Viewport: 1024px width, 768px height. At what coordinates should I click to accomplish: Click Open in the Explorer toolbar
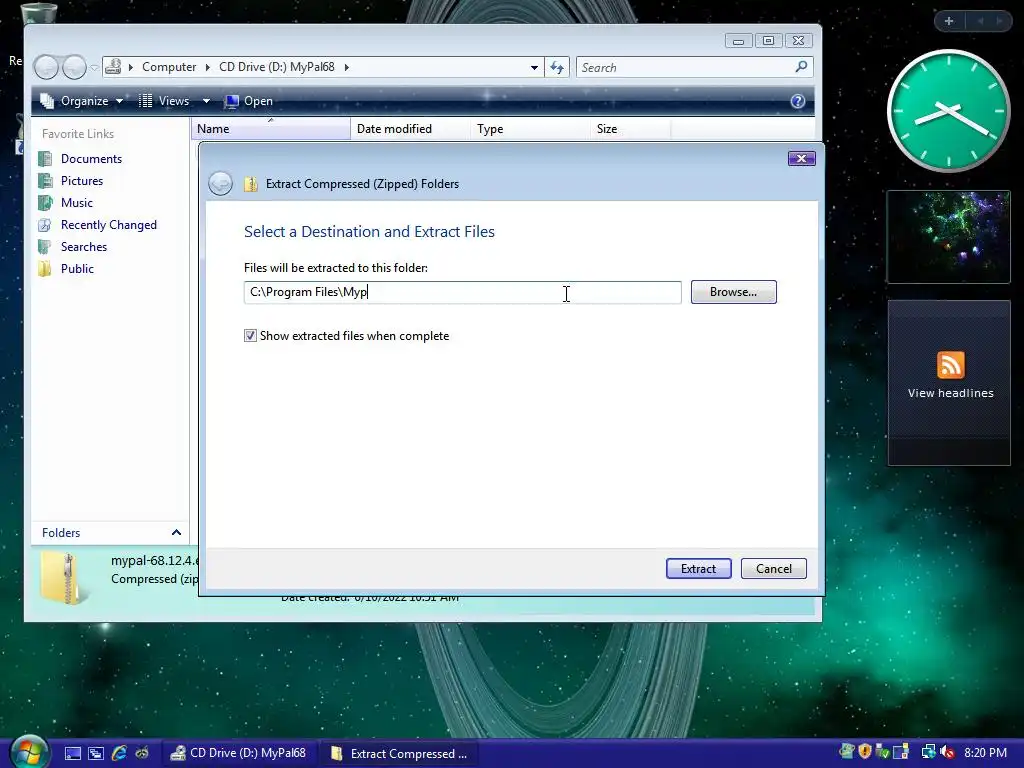(x=249, y=101)
